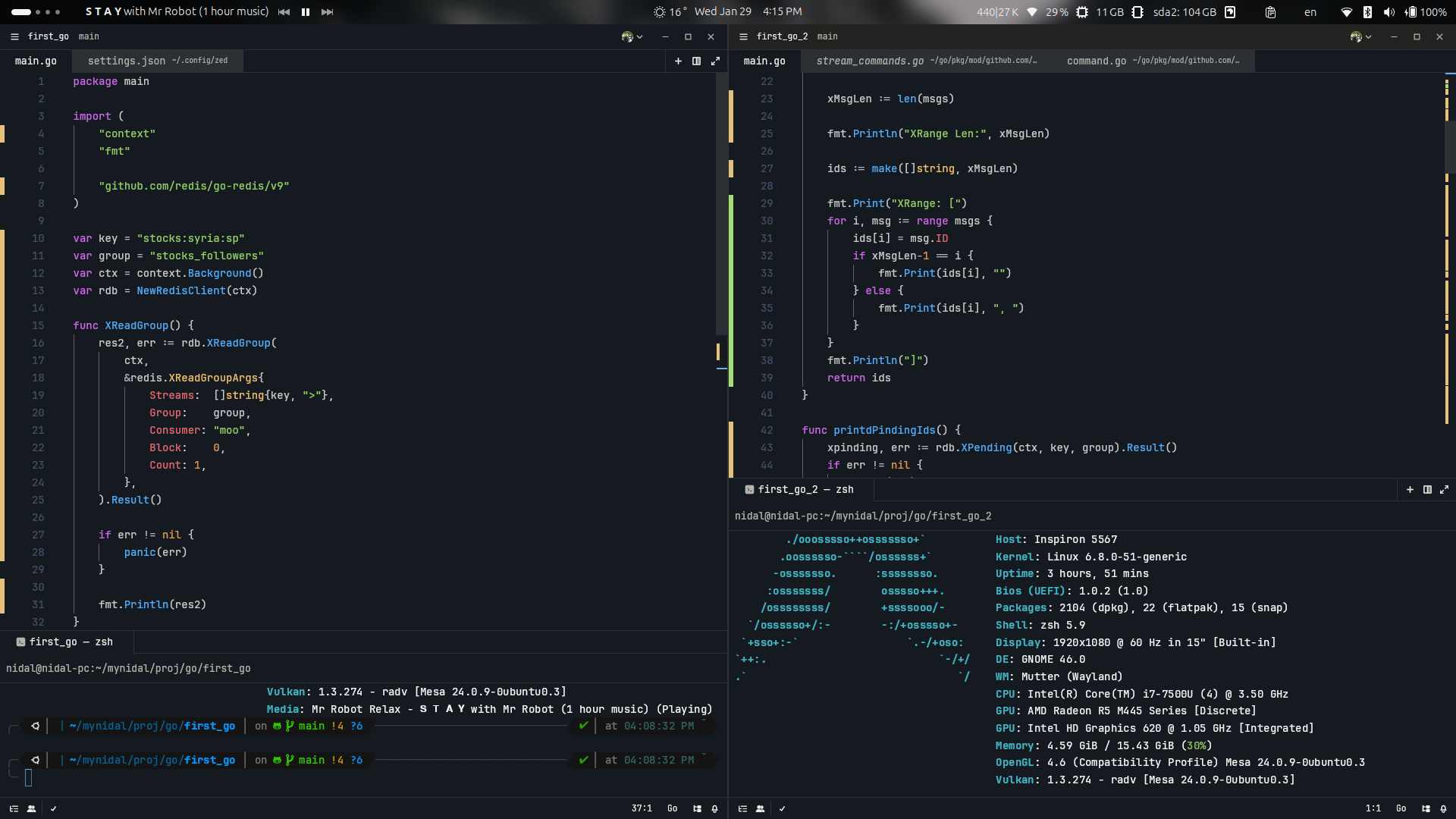
Task: Open recent projects from first_go_2 title
Action: tap(782, 36)
